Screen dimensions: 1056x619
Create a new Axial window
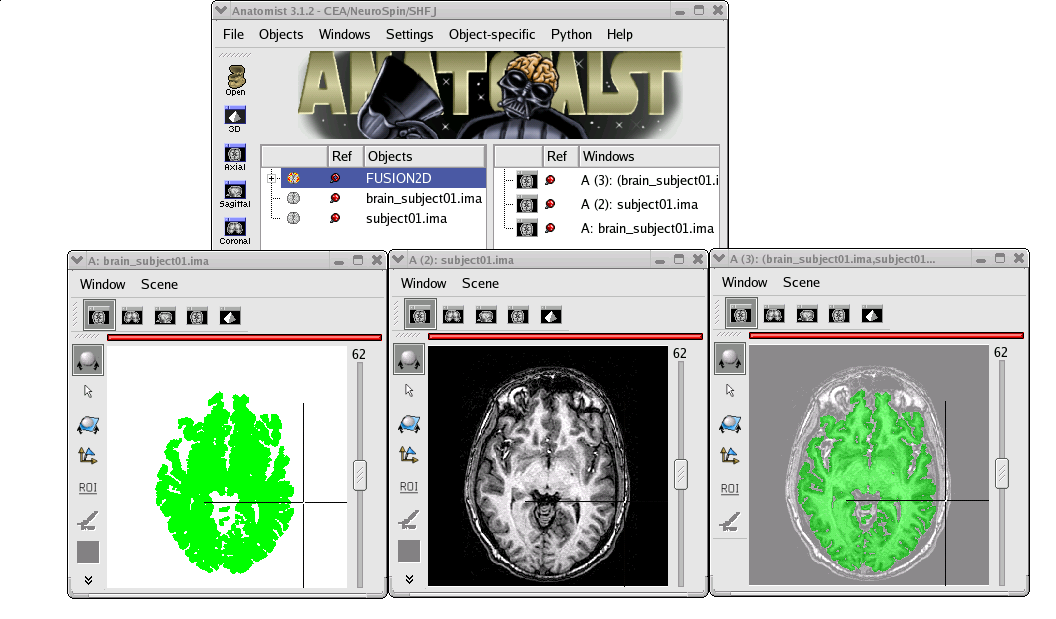click(235, 157)
